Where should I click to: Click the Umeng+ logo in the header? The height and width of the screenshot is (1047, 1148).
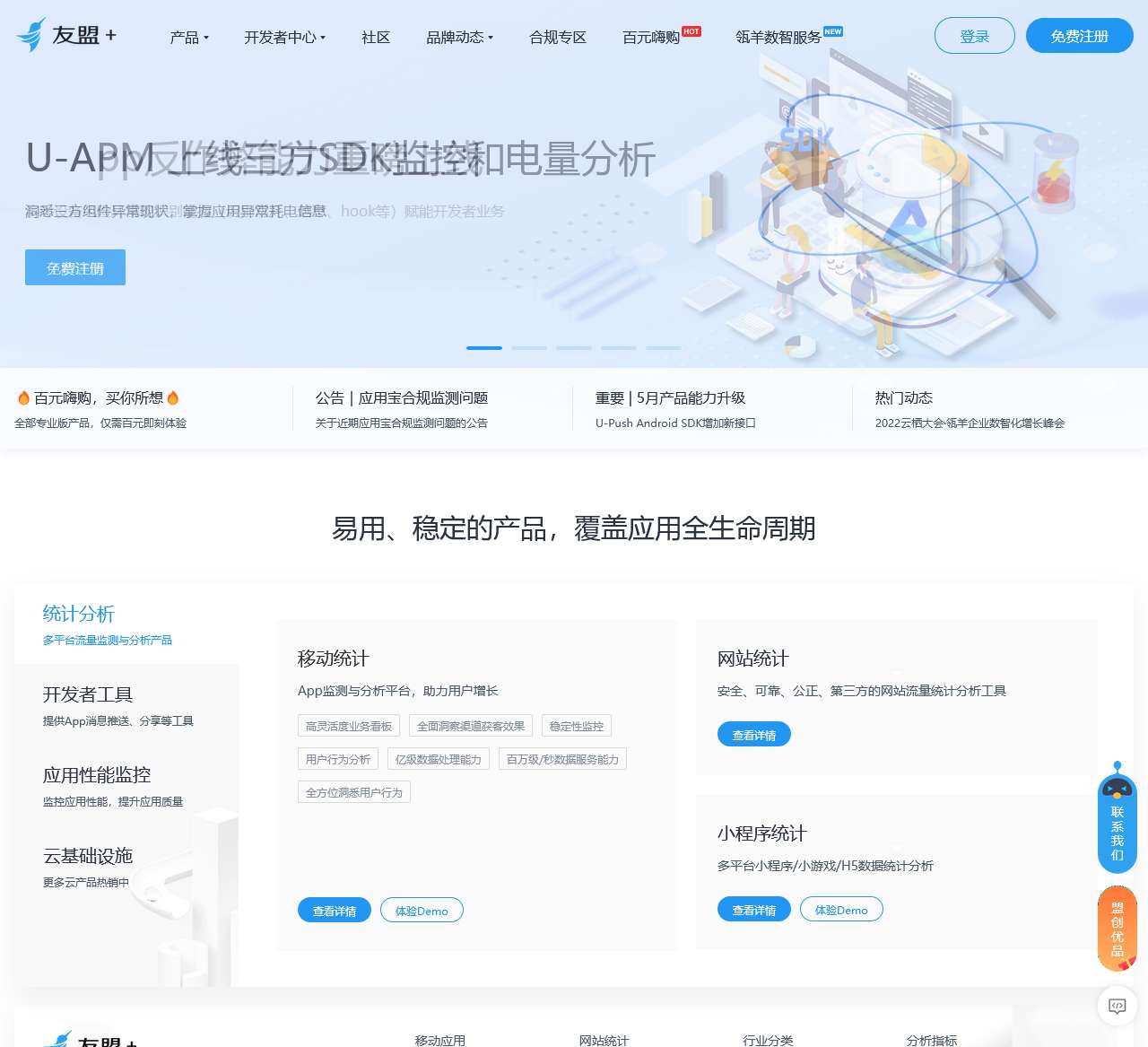66,35
